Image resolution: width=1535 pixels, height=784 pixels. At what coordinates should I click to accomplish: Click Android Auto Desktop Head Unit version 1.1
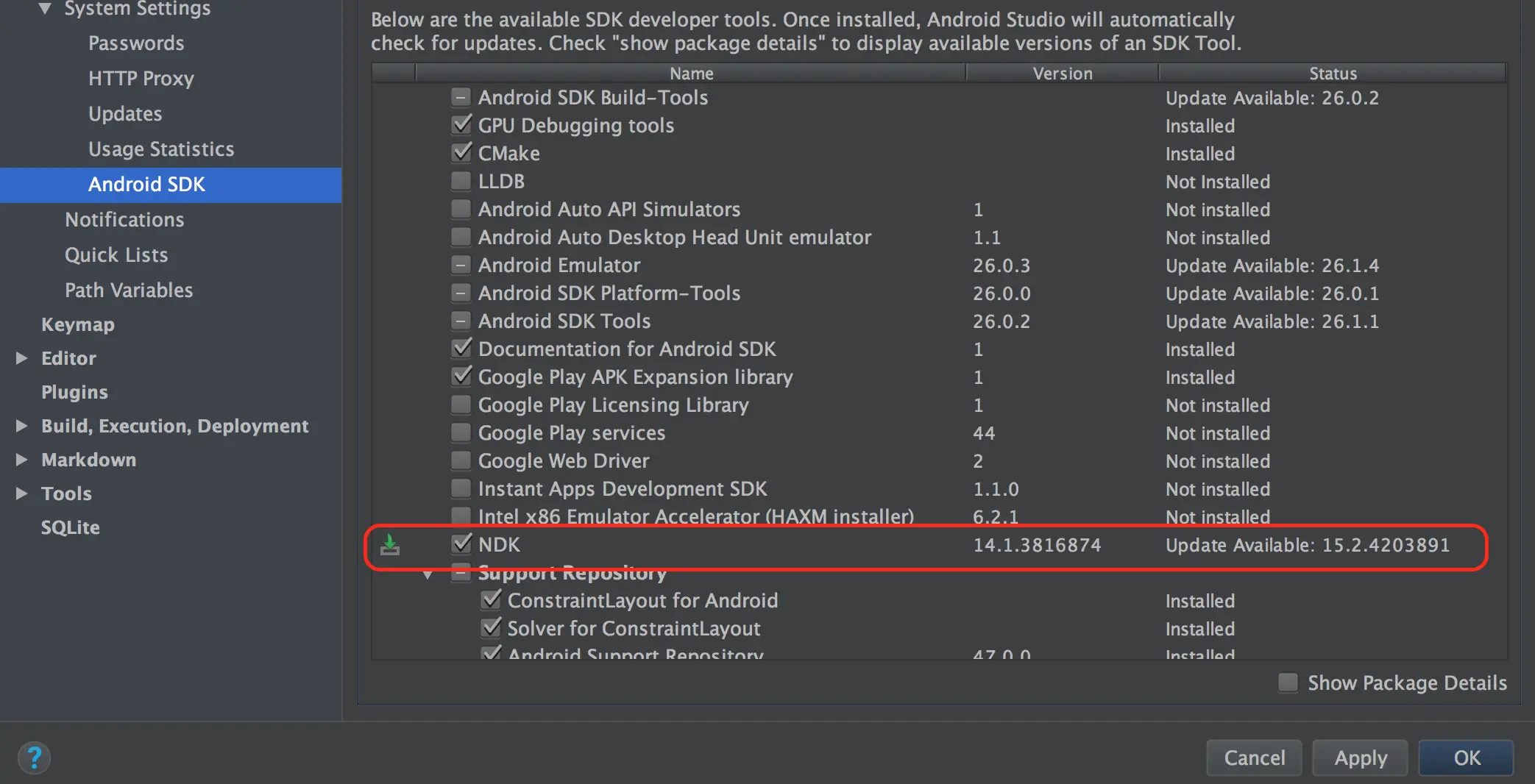987,238
